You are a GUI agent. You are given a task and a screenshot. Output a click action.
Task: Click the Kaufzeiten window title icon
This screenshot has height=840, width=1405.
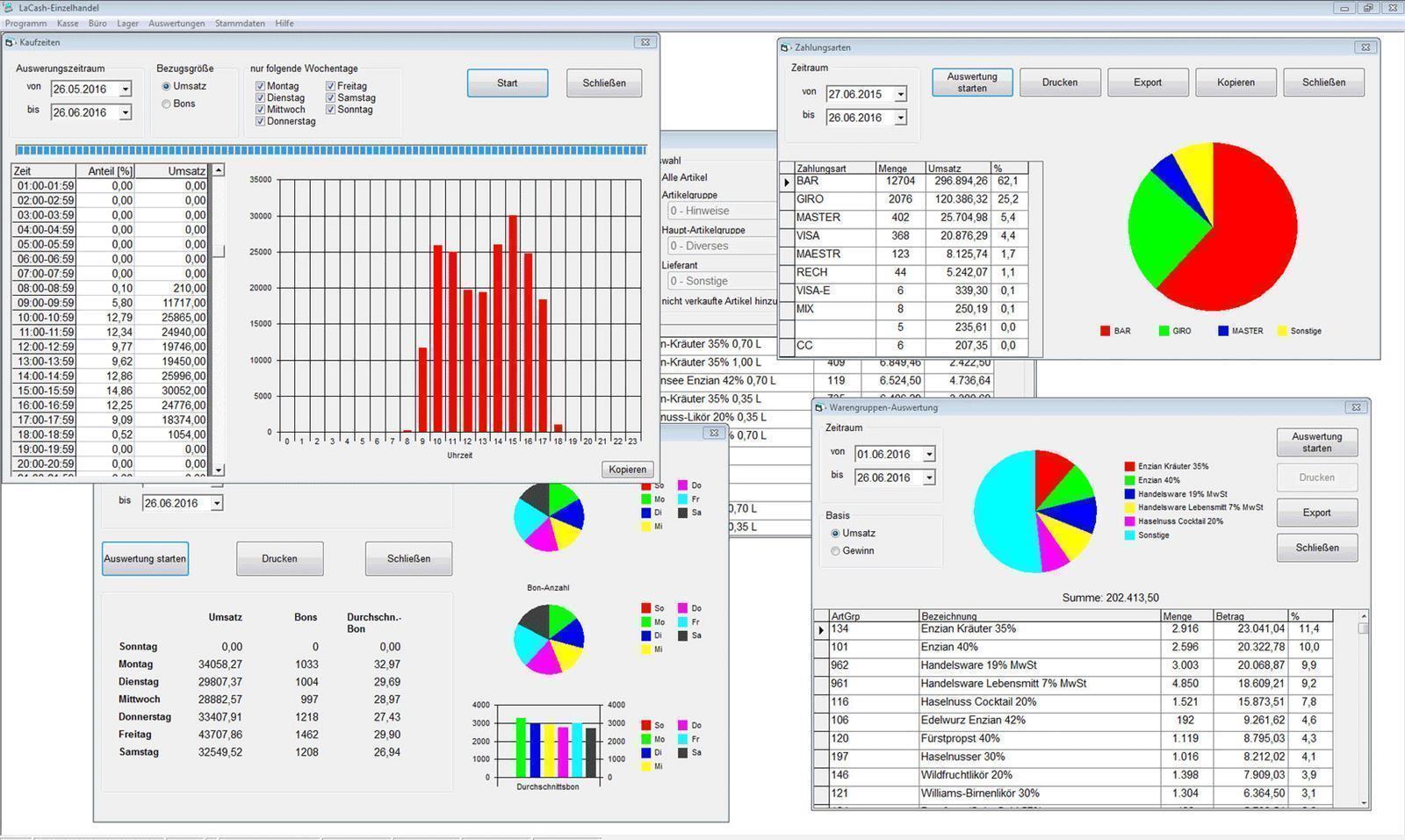[11, 42]
